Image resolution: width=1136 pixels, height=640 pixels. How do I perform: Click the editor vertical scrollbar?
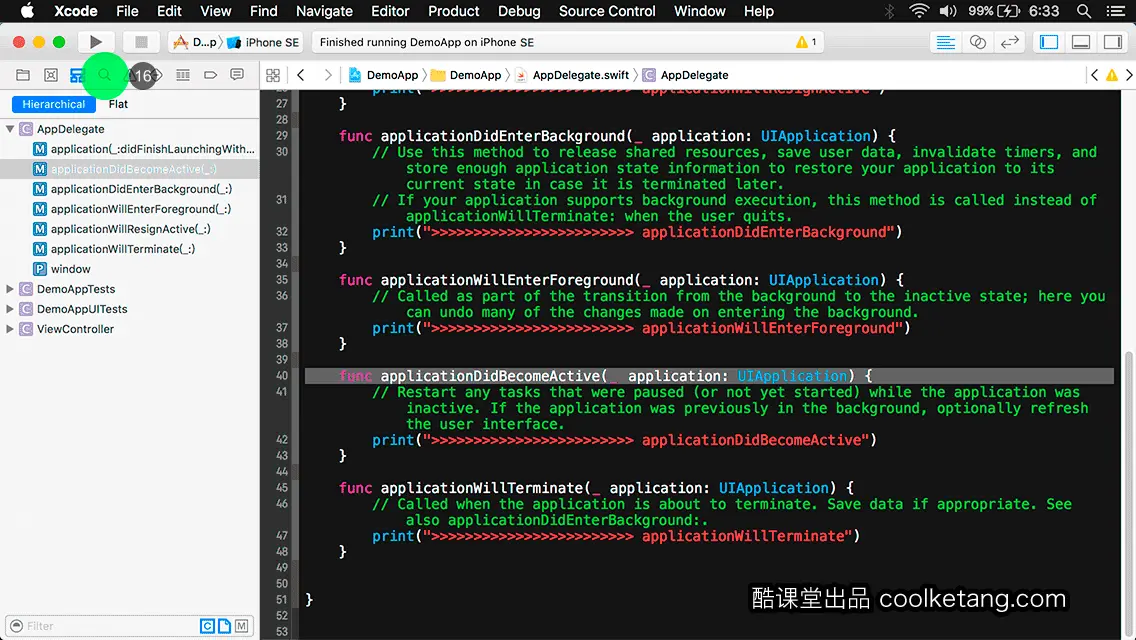[1128, 493]
